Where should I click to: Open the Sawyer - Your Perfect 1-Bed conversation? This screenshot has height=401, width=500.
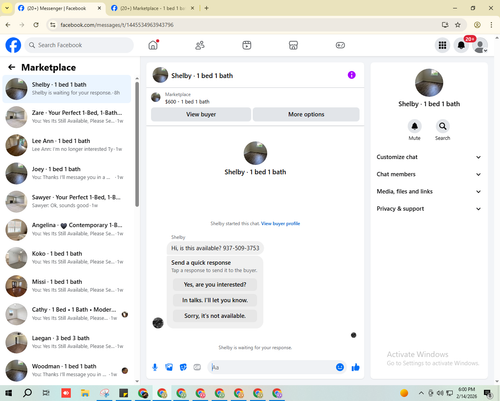point(67,201)
